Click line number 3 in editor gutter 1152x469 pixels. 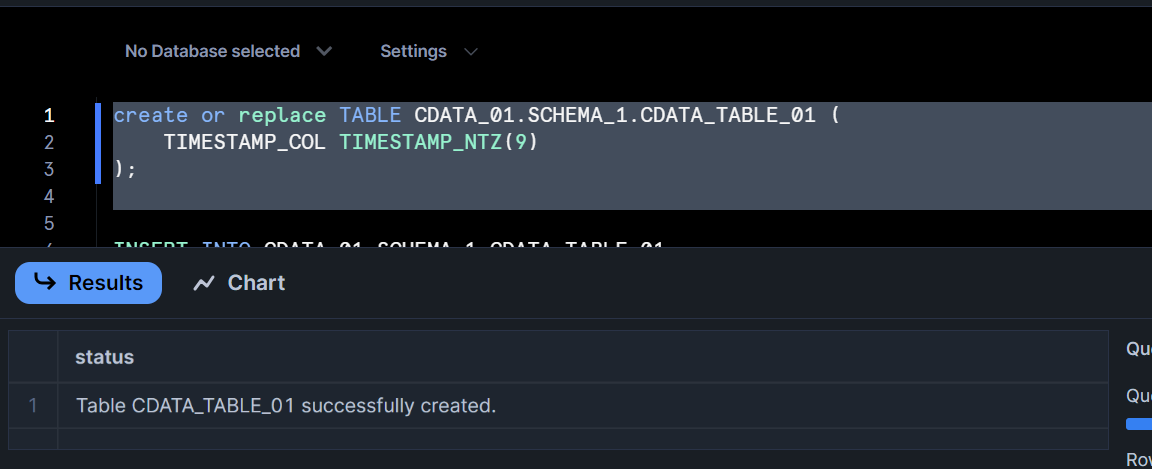pos(49,170)
